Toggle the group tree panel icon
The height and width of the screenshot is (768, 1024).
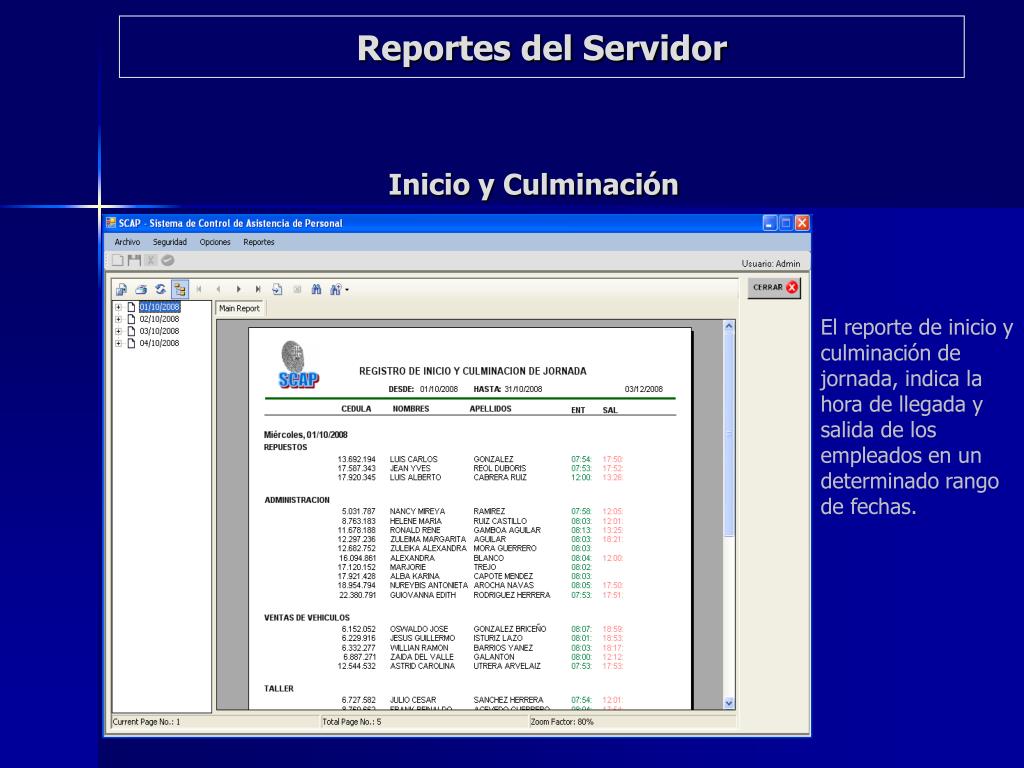pos(180,289)
